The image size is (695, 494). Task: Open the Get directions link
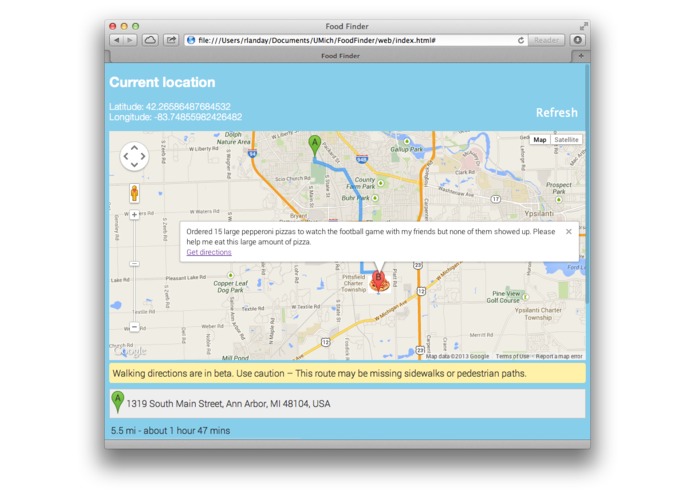click(209, 252)
